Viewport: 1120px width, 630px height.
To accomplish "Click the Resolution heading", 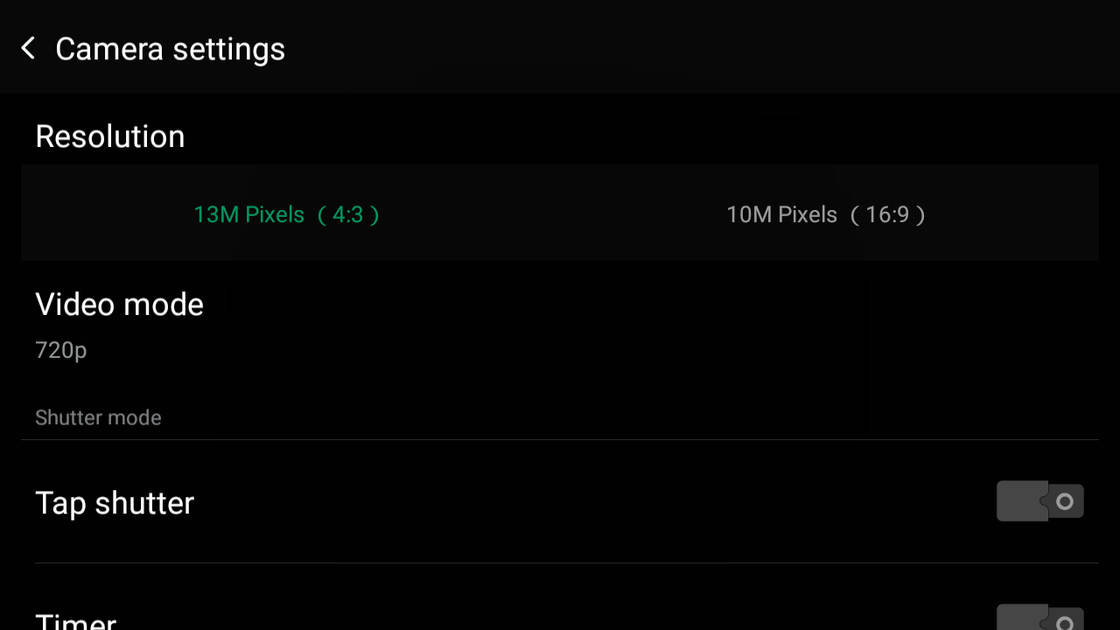I will coord(110,137).
